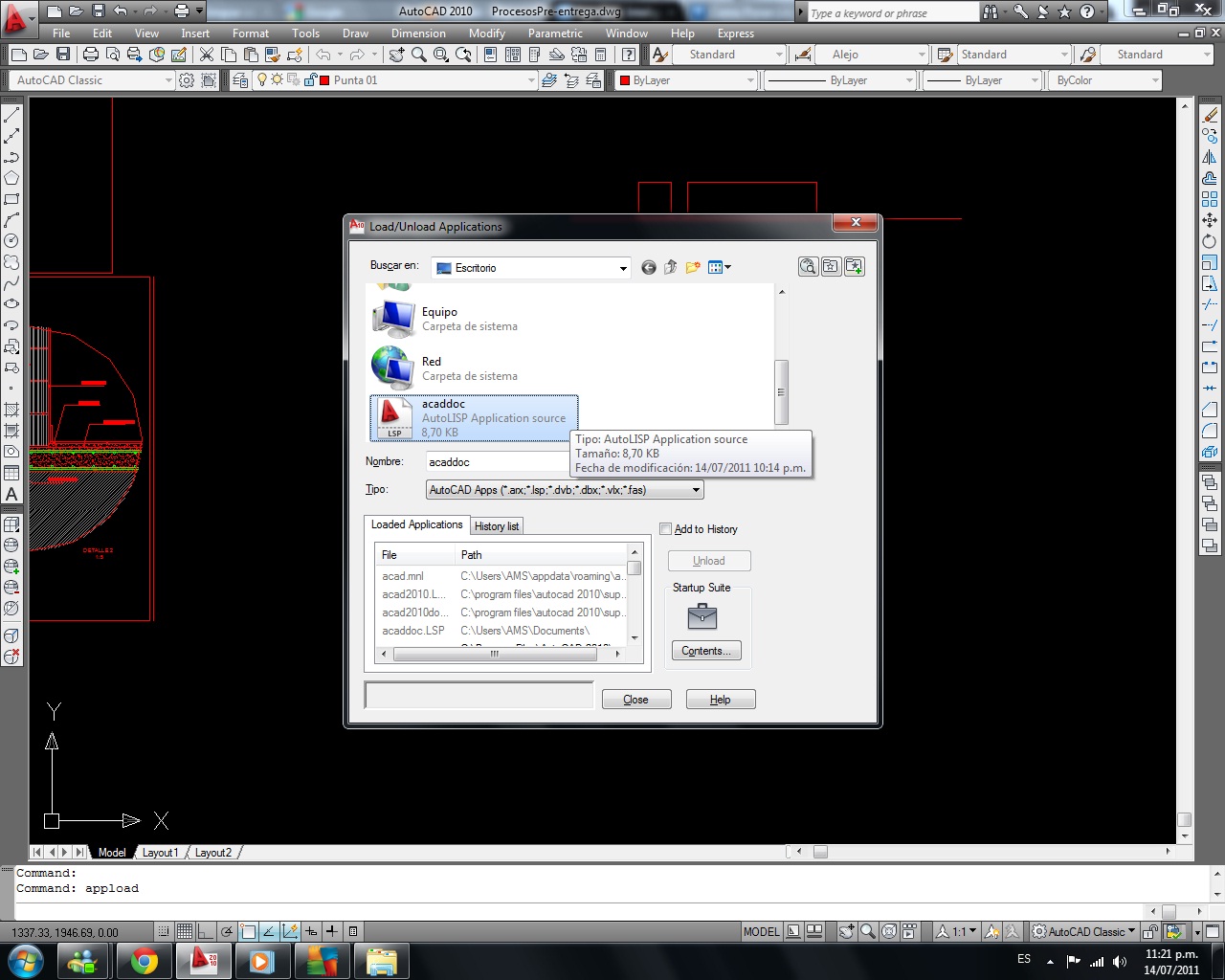Select acaddoc.LSP row in loaded applications
This screenshot has width=1225, height=980.
coord(502,631)
